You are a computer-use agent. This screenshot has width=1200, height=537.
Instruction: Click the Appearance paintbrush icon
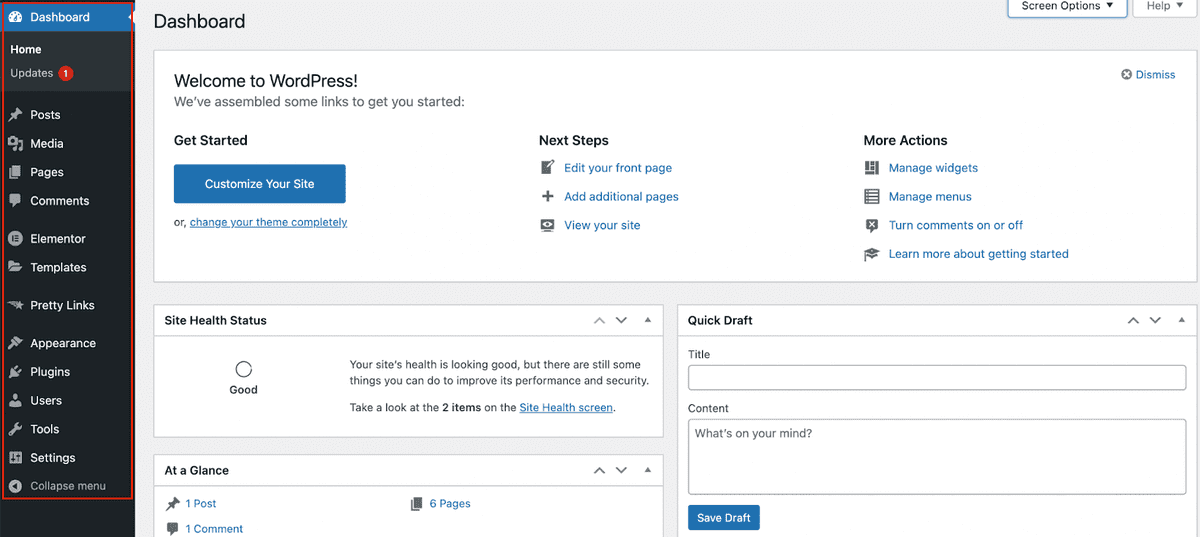[x=15, y=343]
